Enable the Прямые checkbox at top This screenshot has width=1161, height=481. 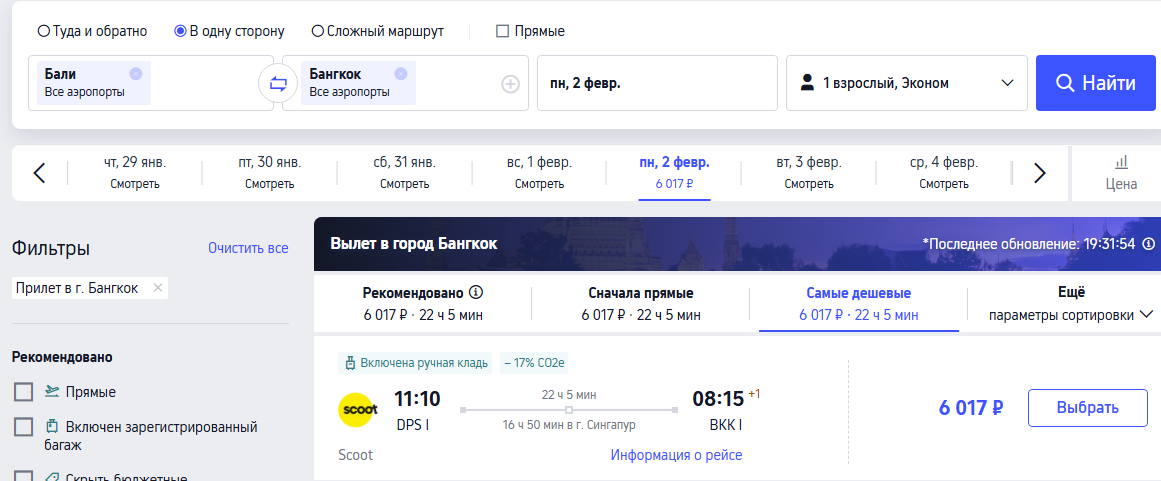click(x=502, y=31)
